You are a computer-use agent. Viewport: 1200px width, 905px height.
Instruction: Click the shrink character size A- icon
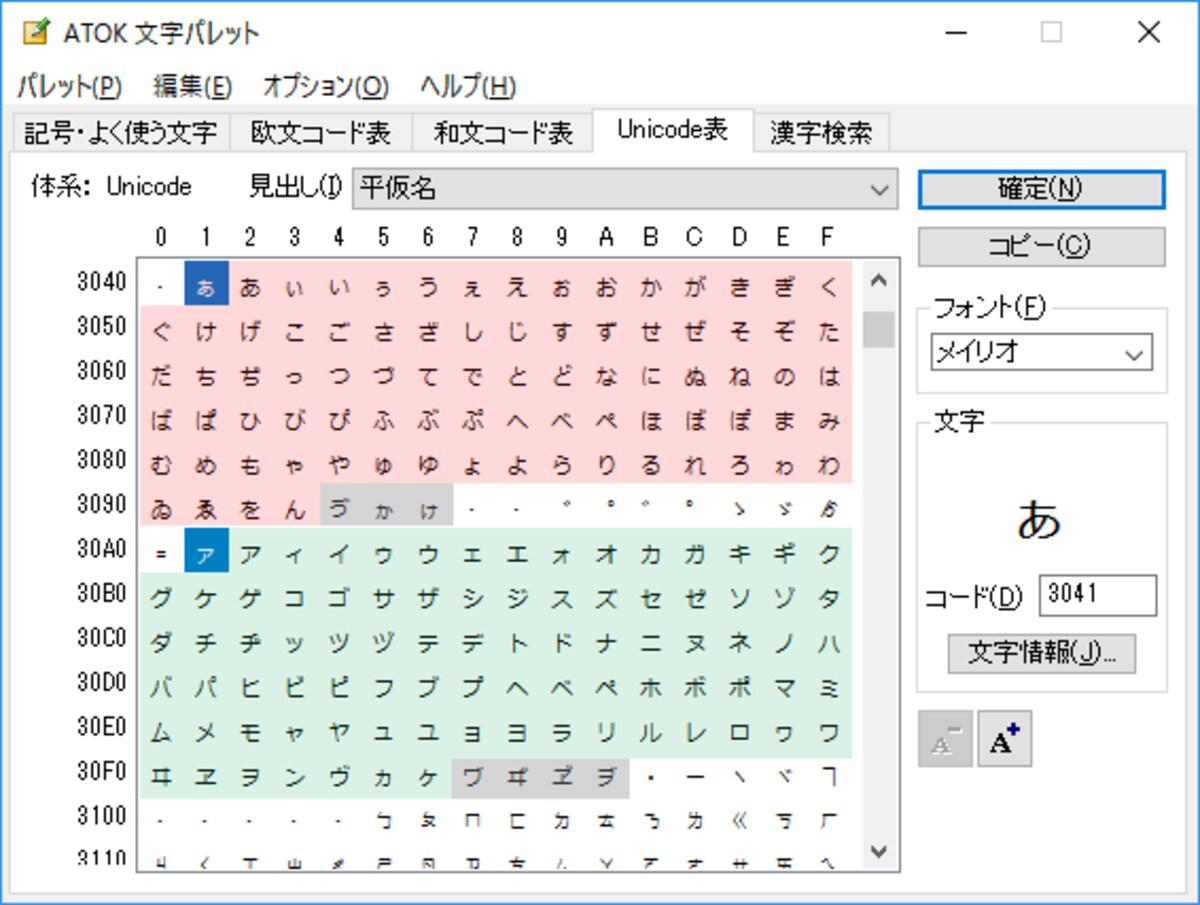[x=945, y=739]
